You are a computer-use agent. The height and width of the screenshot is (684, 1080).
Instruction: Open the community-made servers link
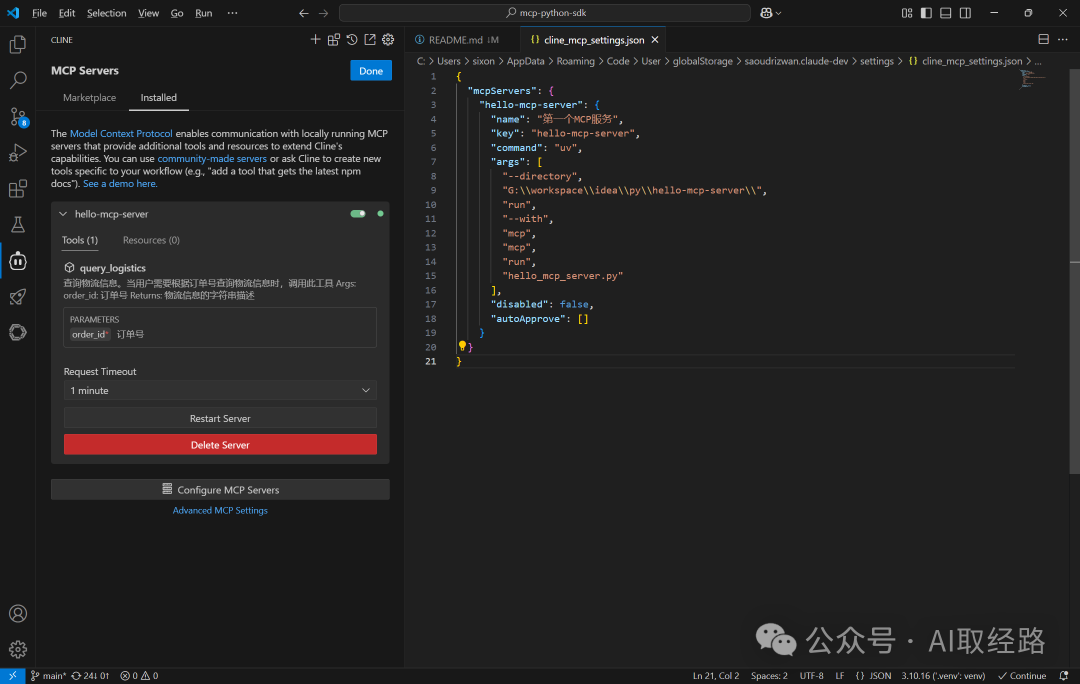coord(212,158)
